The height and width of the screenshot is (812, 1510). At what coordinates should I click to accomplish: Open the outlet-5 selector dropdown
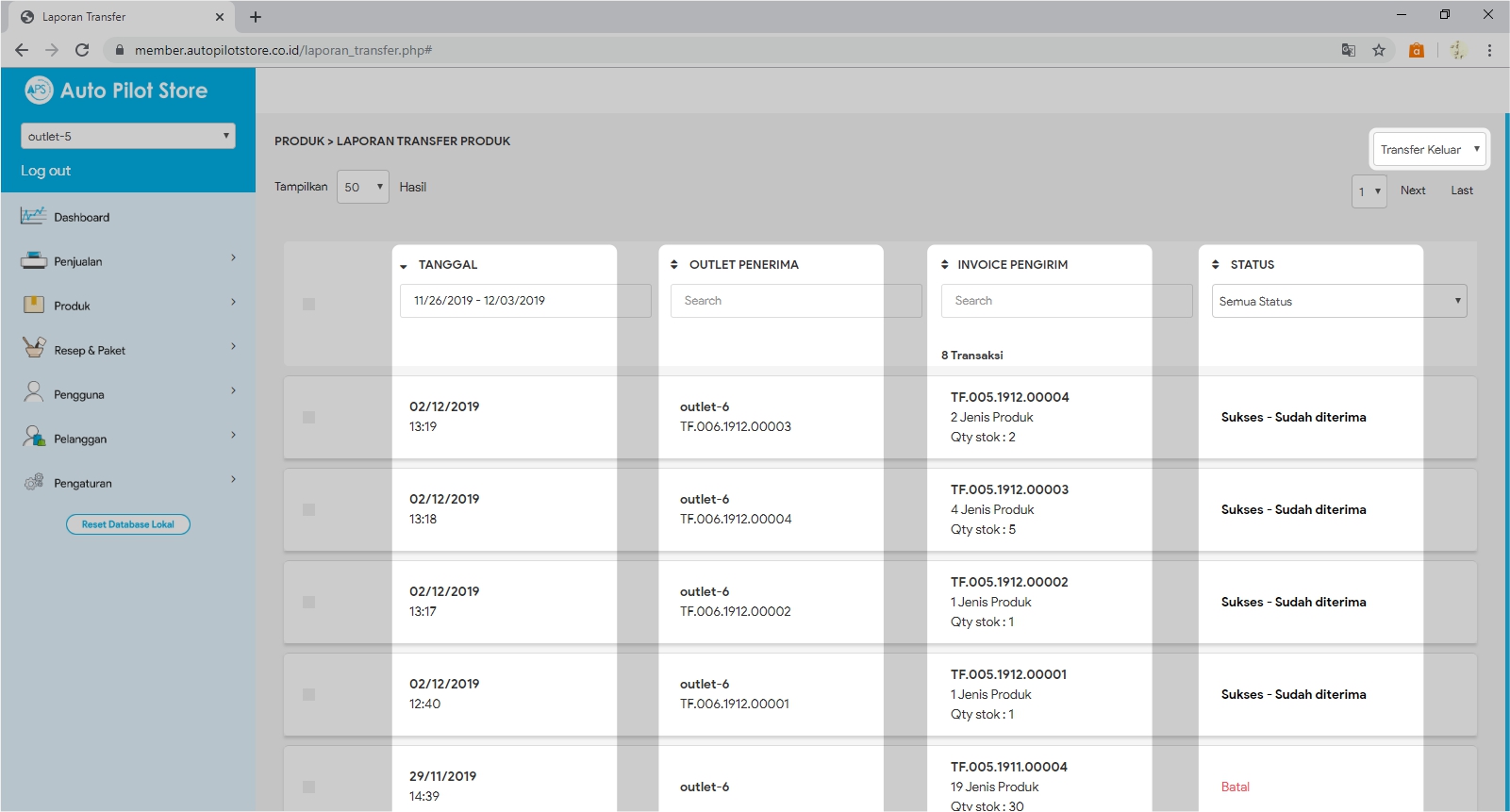[x=128, y=136]
